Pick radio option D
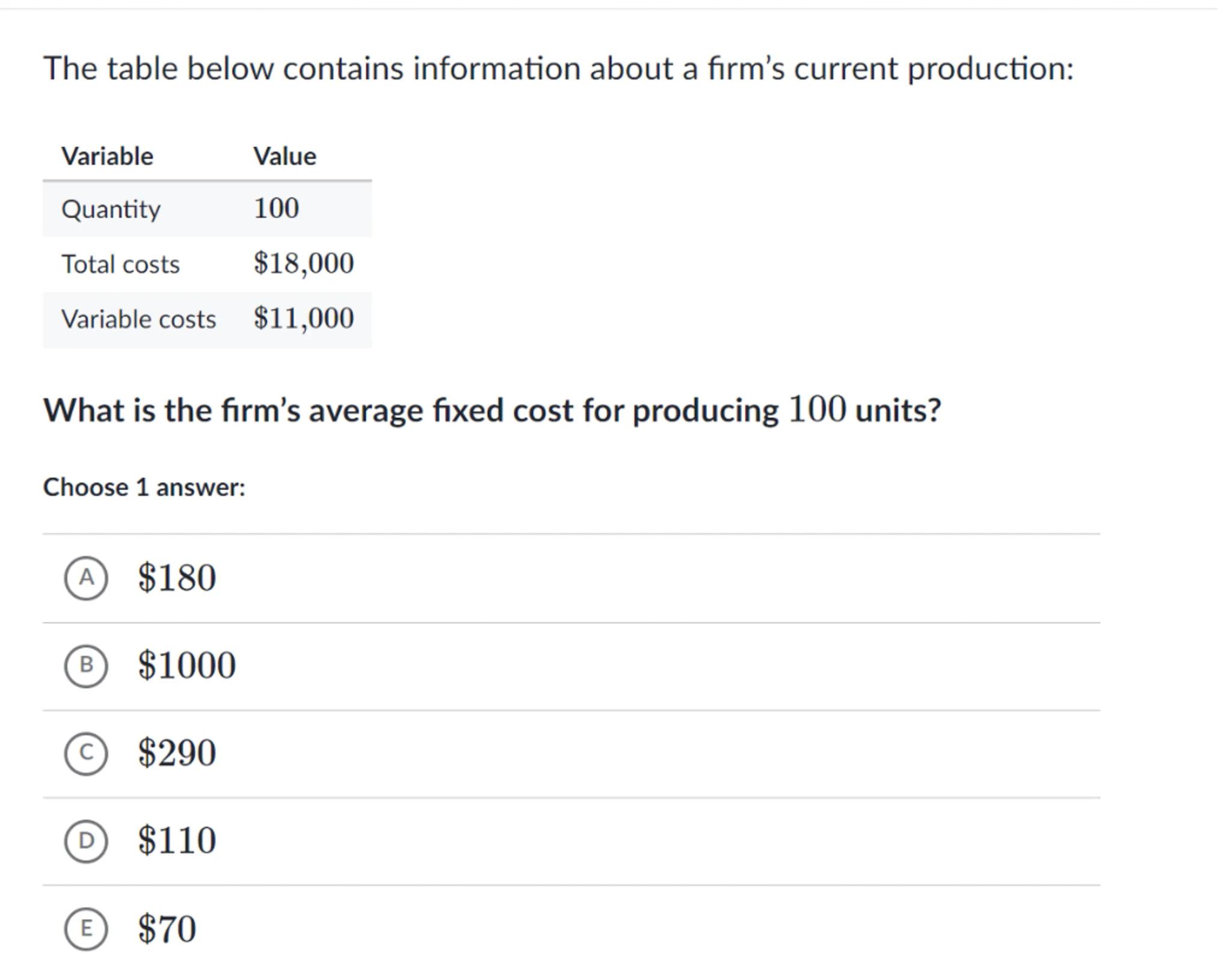1232x953 pixels. point(86,841)
